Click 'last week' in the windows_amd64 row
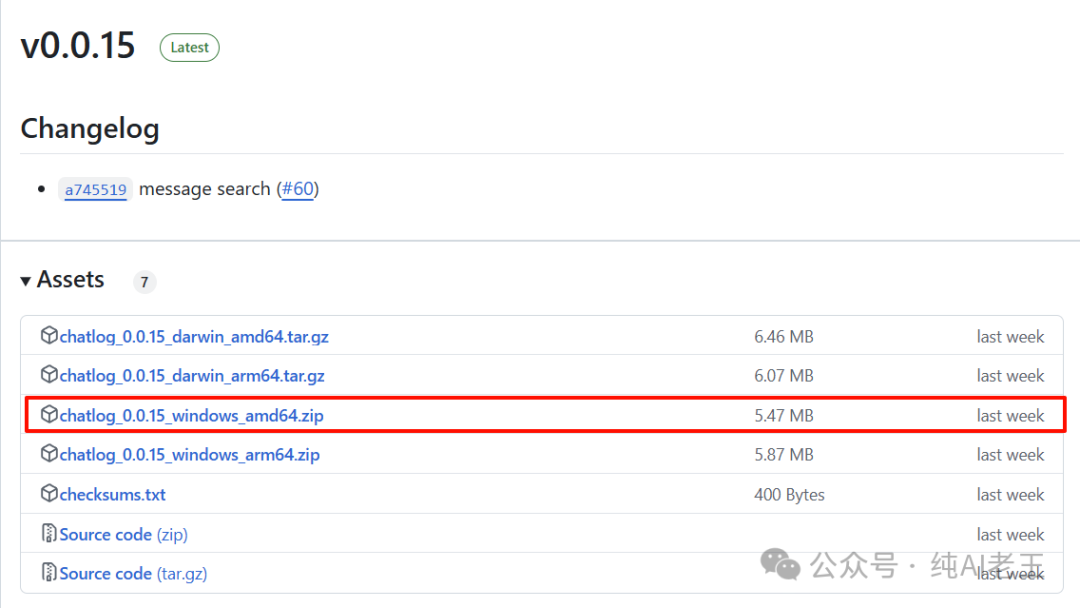1080x608 pixels. (x=1010, y=416)
